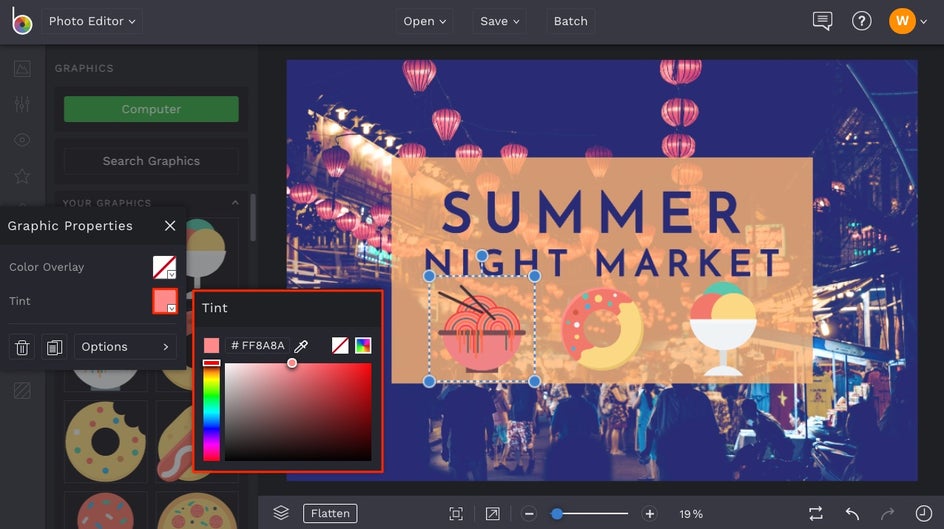The height and width of the screenshot is (529, 944).
Task: Click the green Computer button
Action: [x=151, y=109]
